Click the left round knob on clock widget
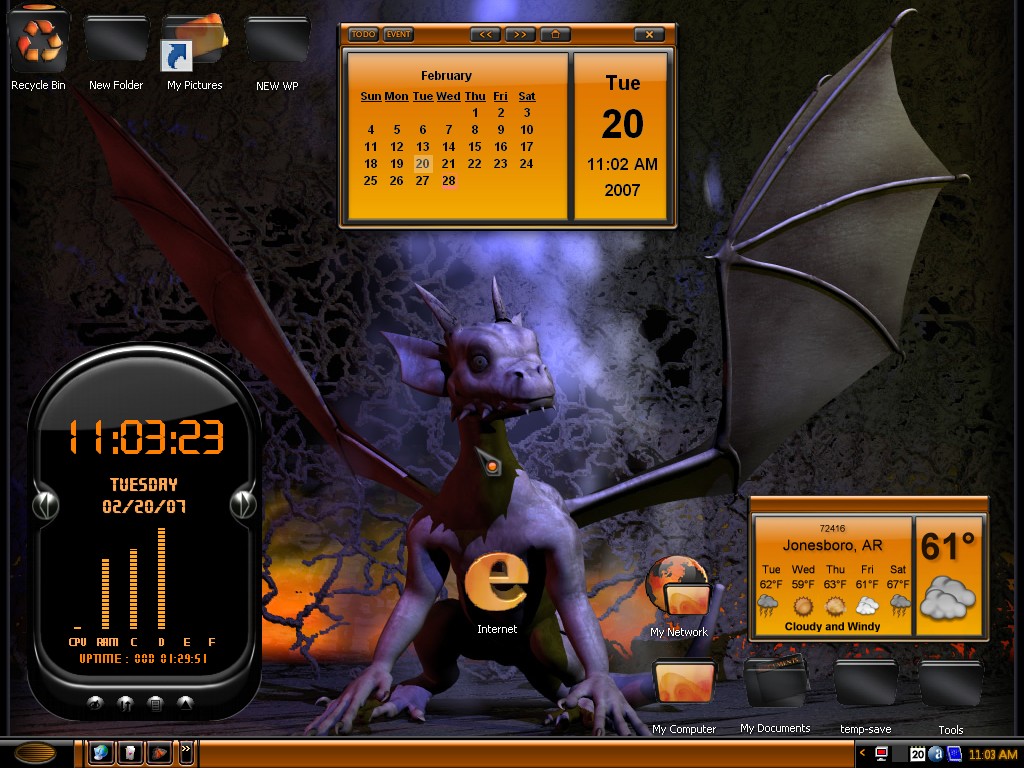 (x=46, y=505)
